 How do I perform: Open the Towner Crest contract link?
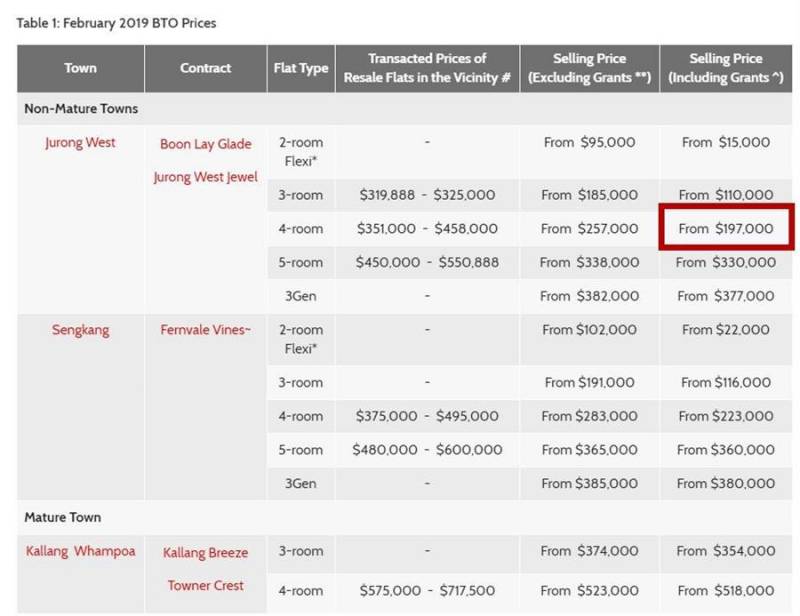(206, 585)
